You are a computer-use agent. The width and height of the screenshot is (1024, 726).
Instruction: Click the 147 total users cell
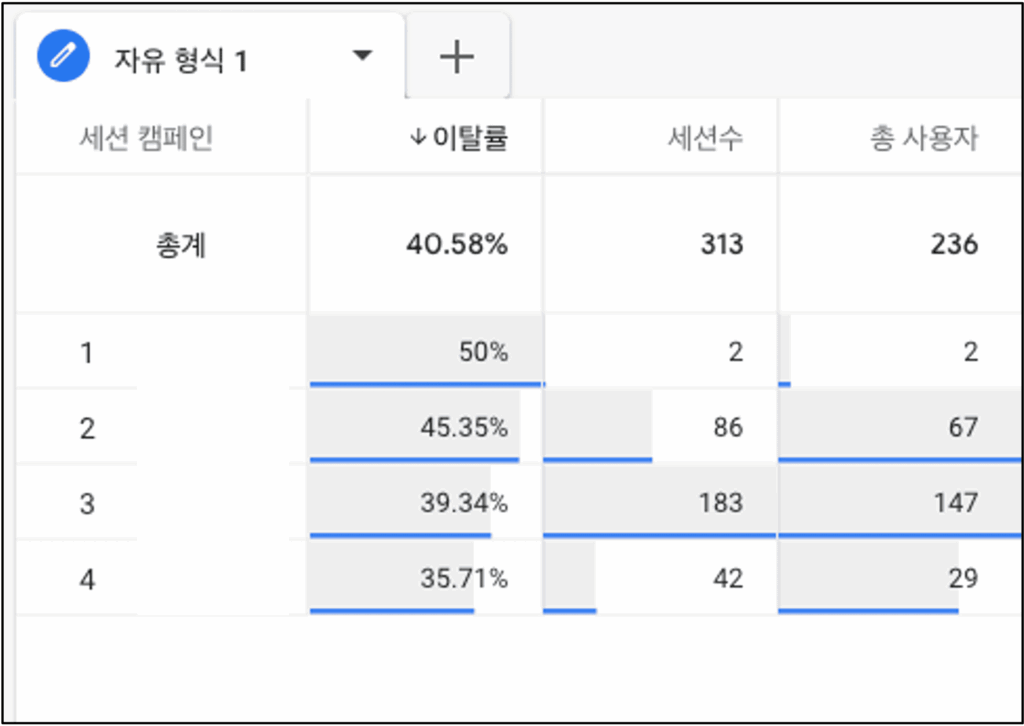coord(954,502)
